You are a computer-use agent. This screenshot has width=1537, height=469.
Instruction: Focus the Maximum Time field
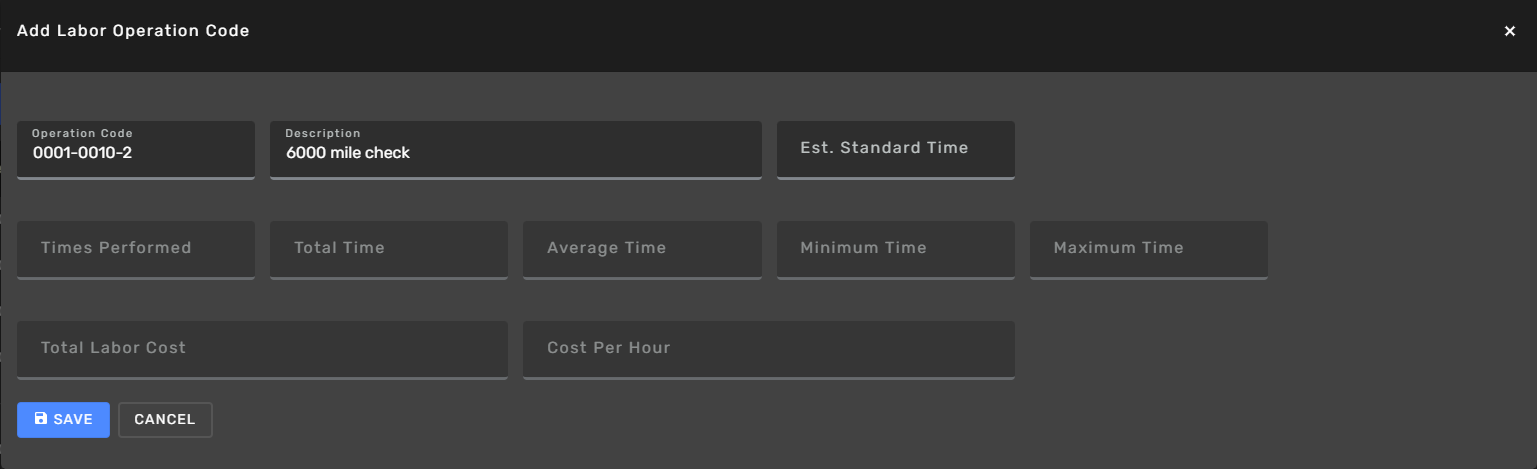tap(1149, 250)
